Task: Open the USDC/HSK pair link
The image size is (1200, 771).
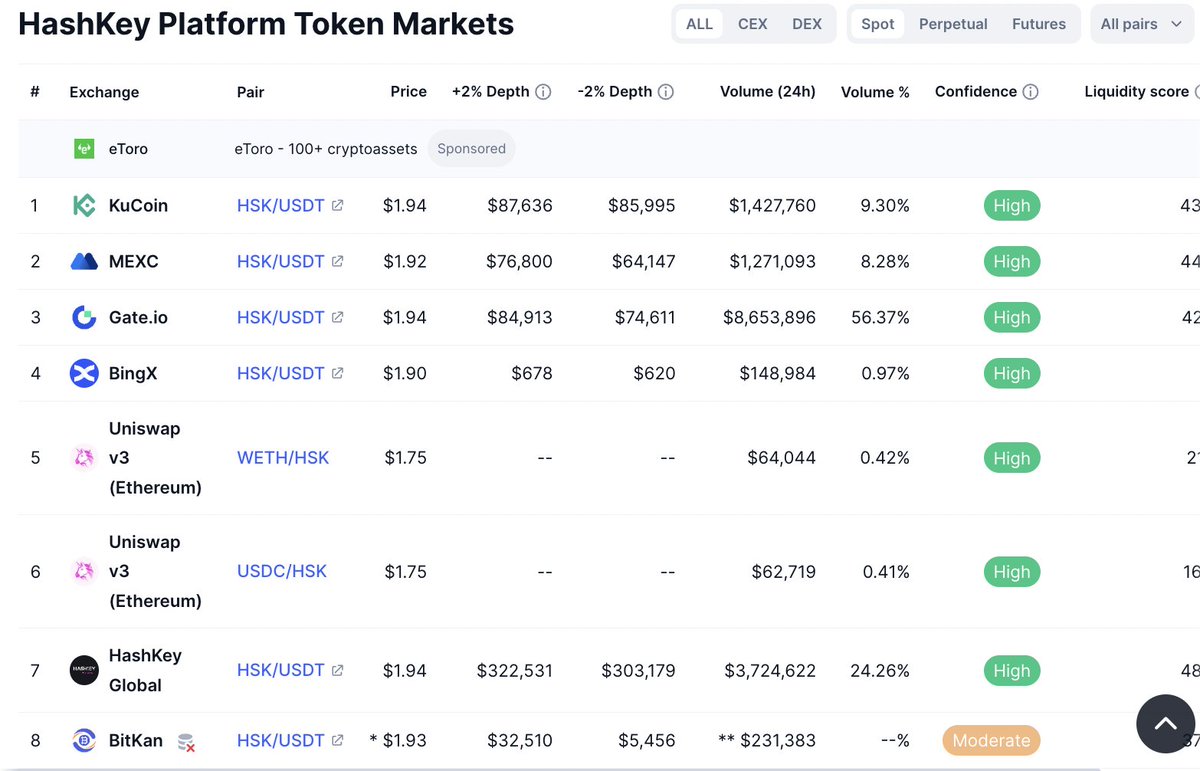Action: click(x=282, y=571)
